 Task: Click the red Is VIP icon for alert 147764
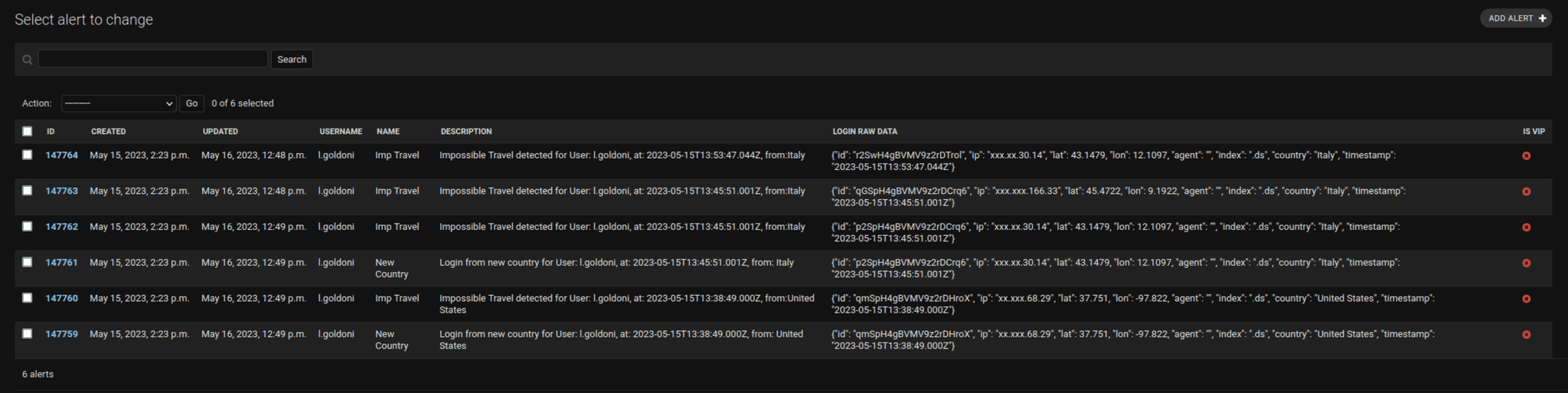click(x=1526, y=156)
